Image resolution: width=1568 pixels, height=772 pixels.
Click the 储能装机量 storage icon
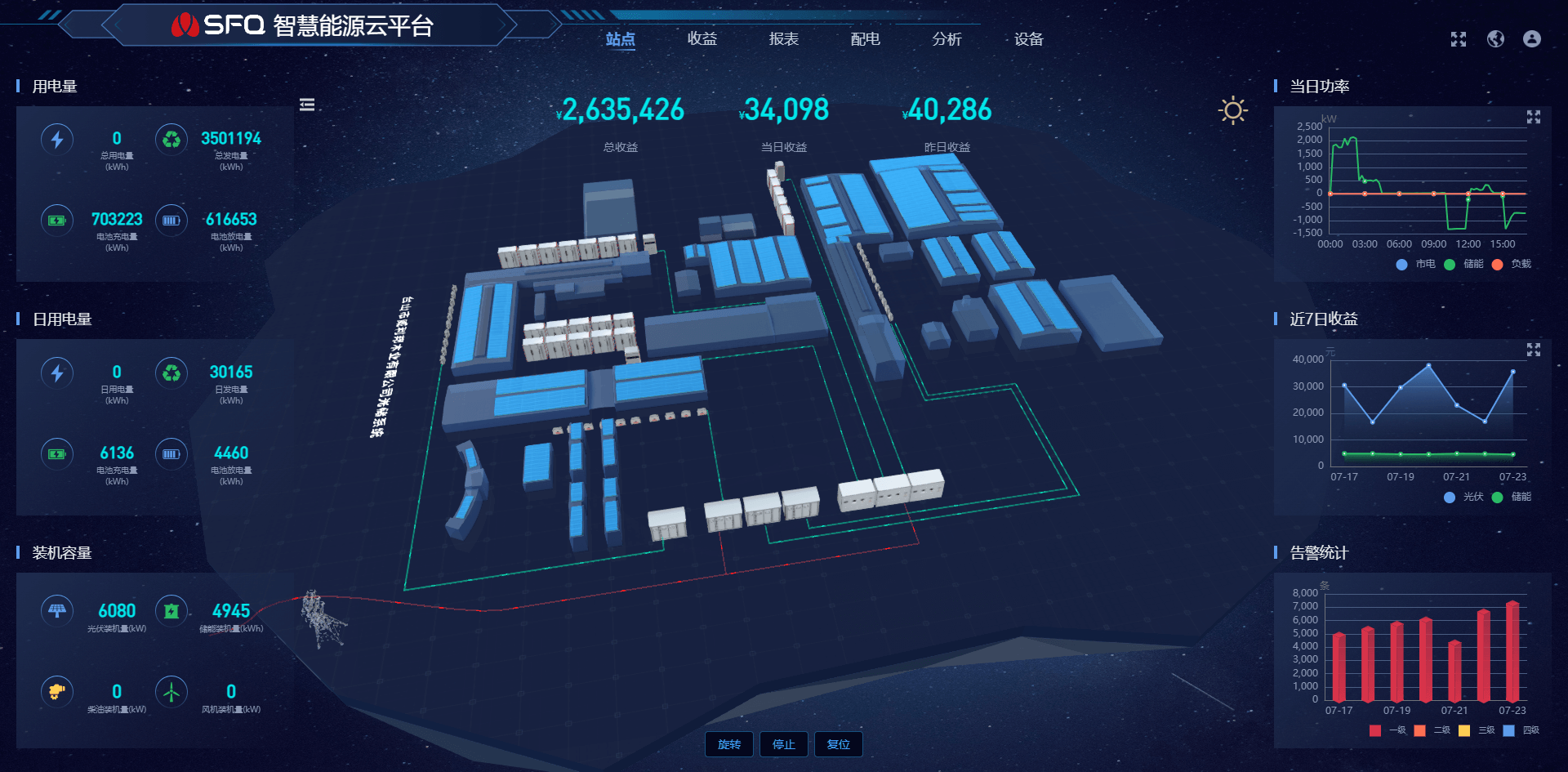click(171, 610)
